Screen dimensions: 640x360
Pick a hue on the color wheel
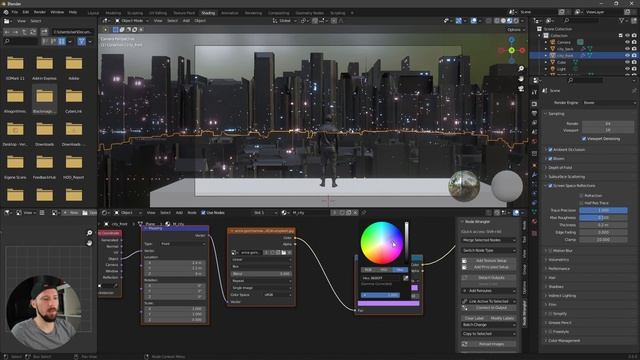(381, 243)
